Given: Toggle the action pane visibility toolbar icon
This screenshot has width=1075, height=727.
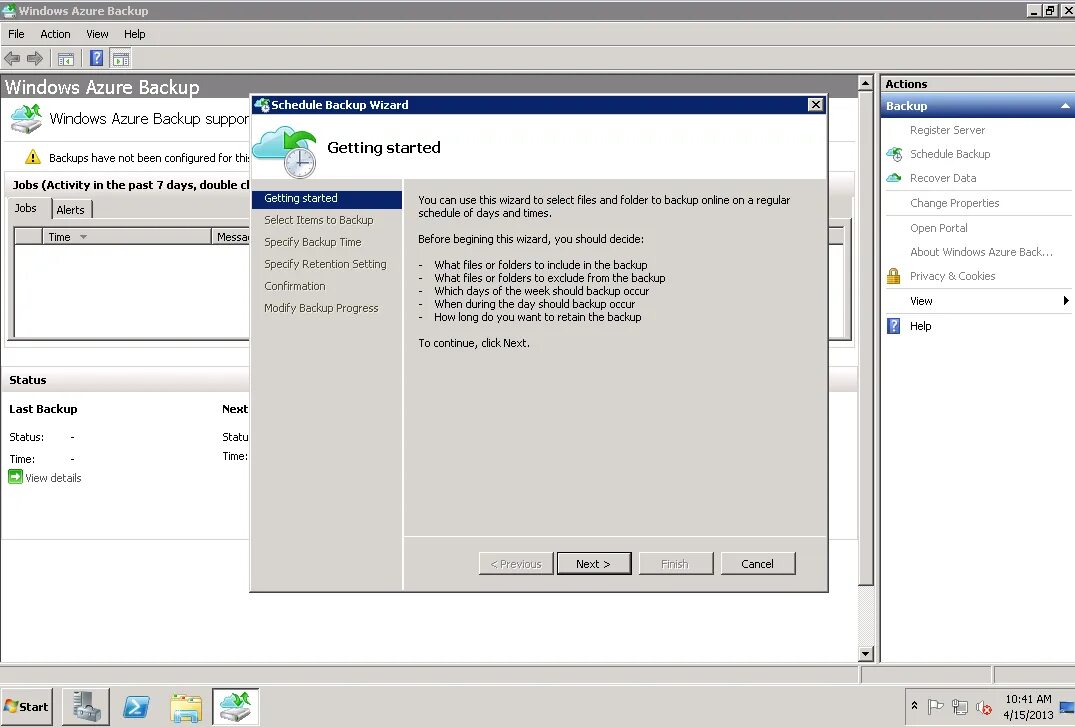Looking at the screenshot, I should coord(121,58).
